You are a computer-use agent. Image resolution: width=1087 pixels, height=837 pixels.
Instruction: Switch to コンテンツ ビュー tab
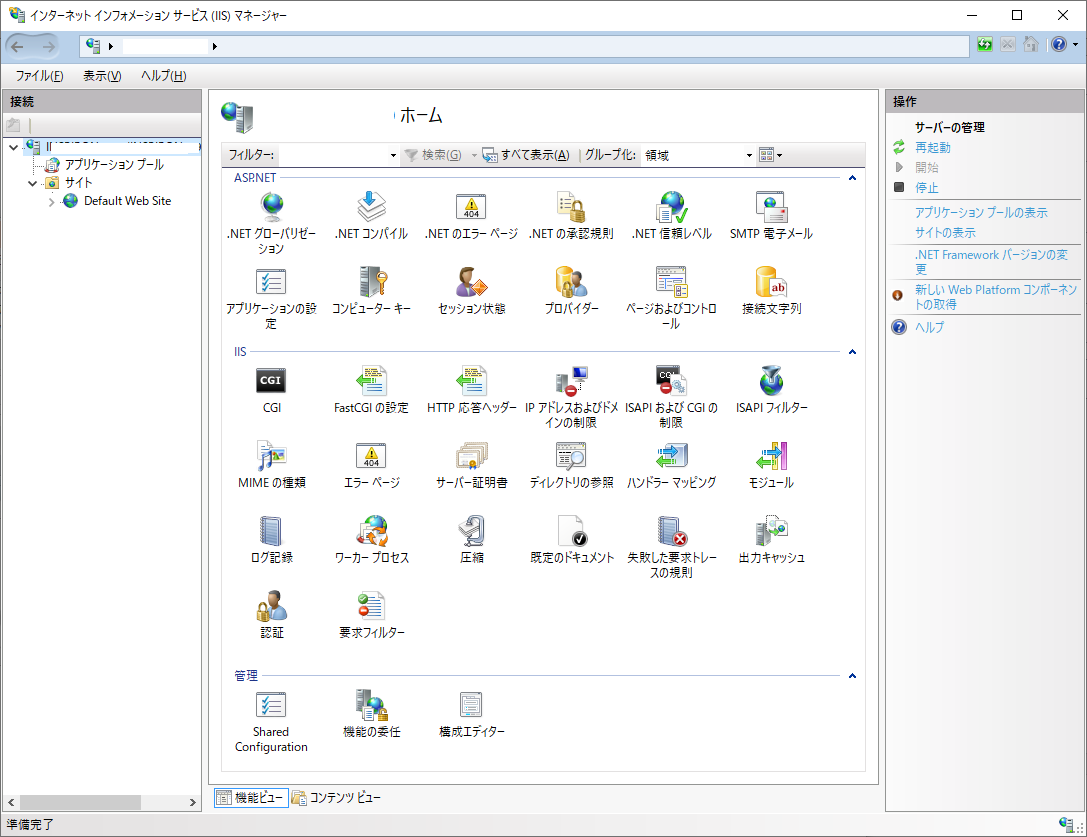pos(336,798)
